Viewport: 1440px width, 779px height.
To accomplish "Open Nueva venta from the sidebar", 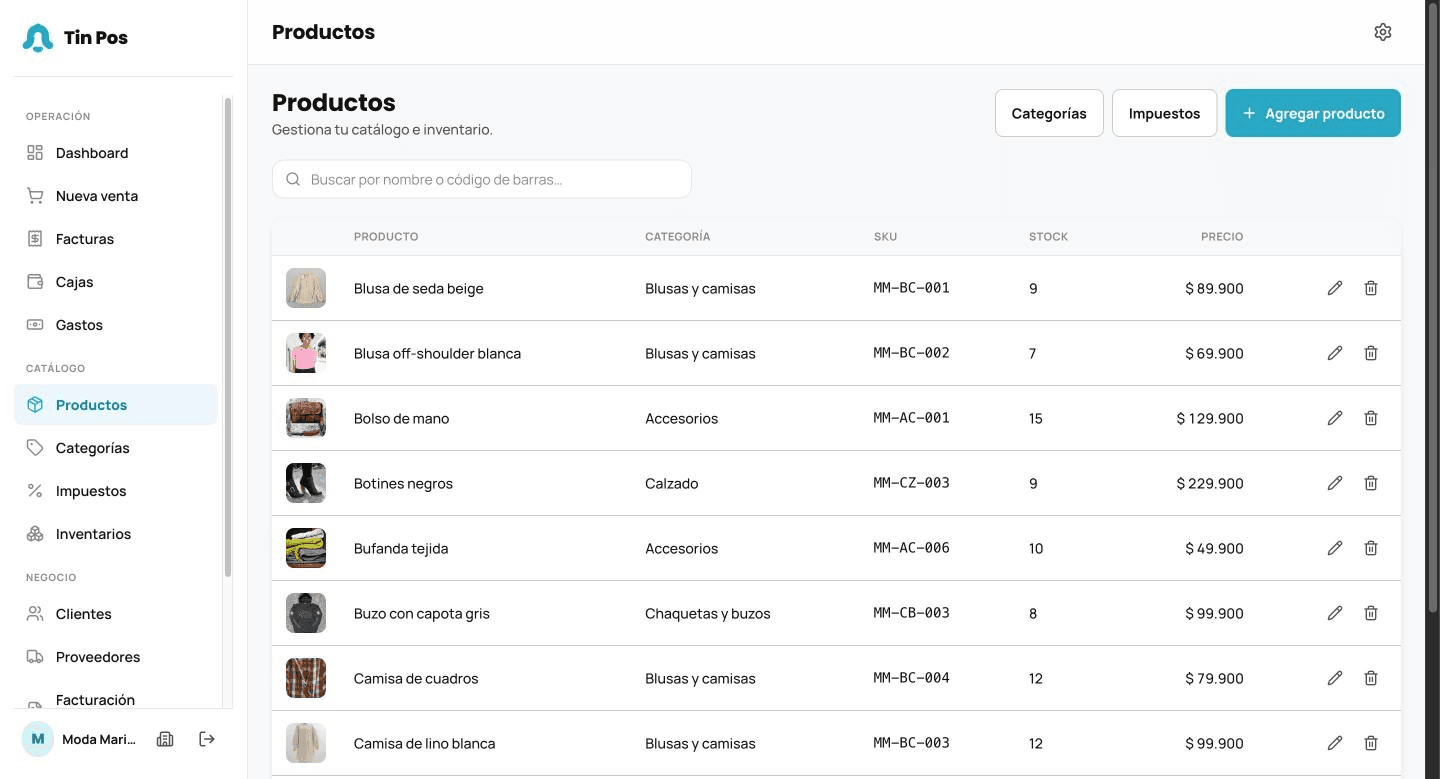I will tap(116, 196).
